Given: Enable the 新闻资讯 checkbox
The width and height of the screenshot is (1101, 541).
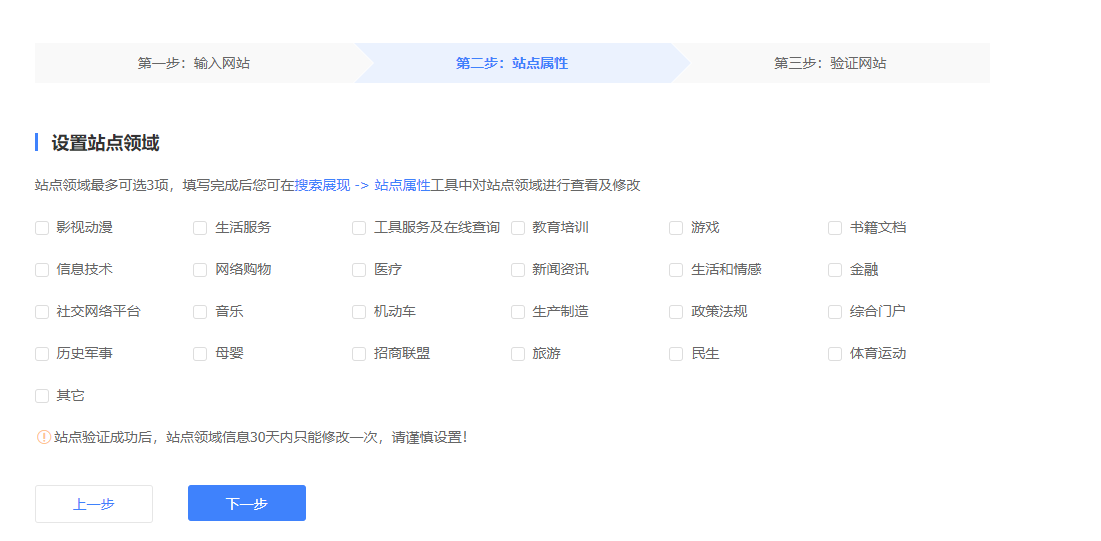Looking at the screenshot, I should point(518,270).
